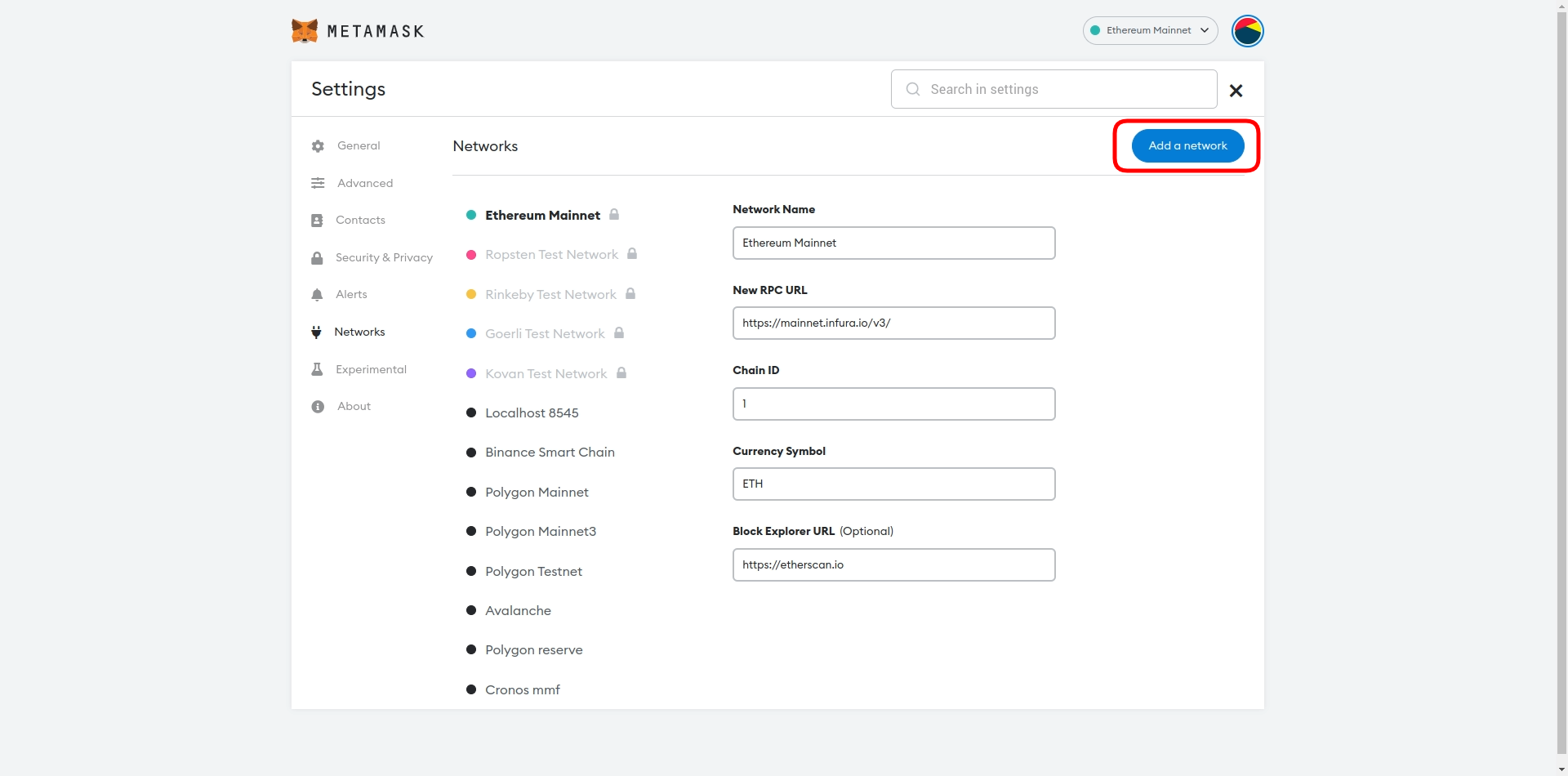Click the Block Explorer URL input field
This screenshot has width=1568, height=776.
893,564
